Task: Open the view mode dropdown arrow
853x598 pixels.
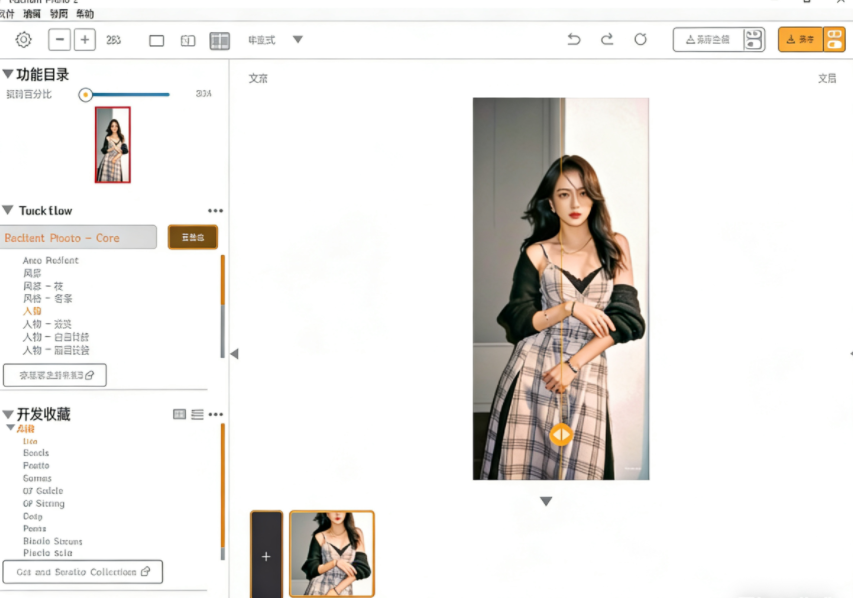Action: [297, 40]
